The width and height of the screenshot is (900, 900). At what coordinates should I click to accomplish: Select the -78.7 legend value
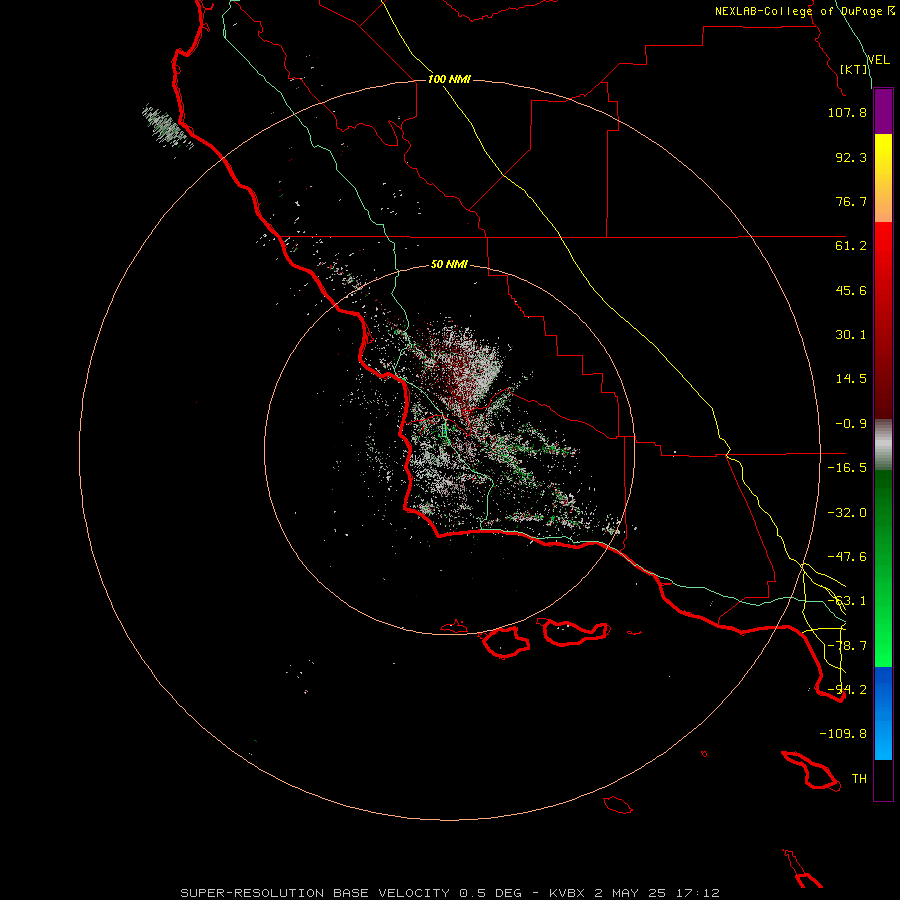pos(847,646)
